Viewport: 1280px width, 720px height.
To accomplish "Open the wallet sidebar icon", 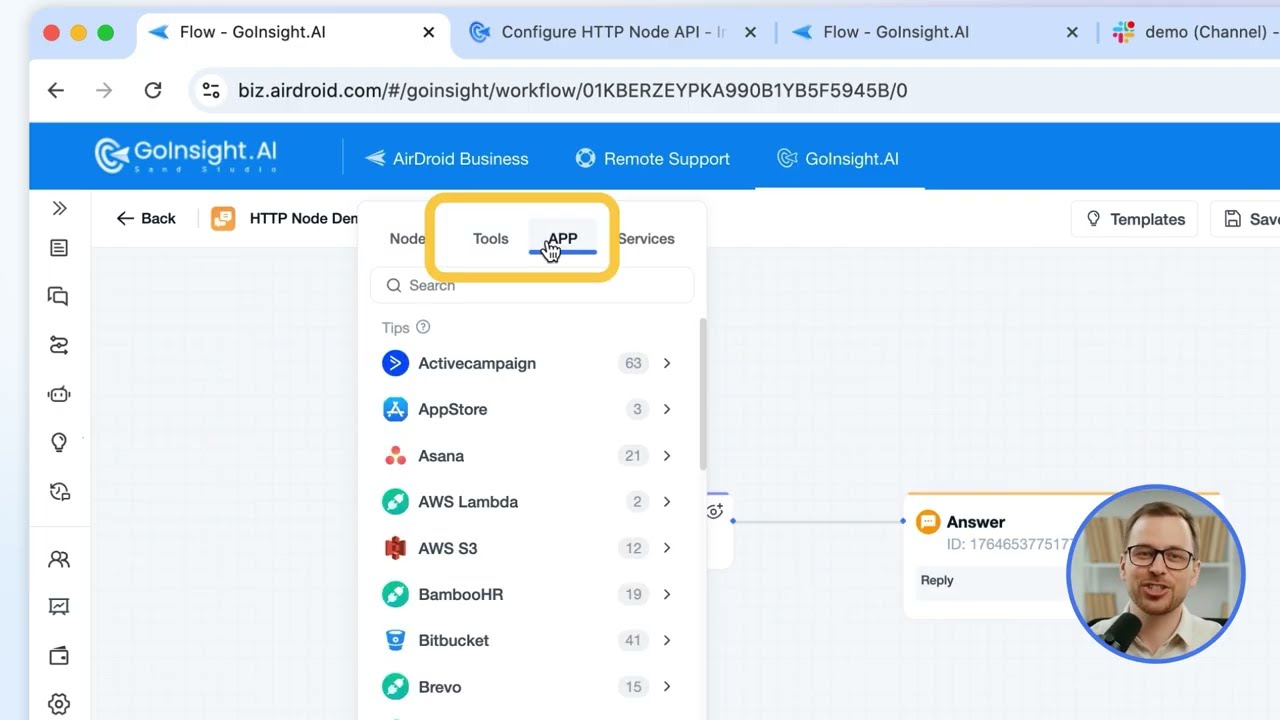I will [x=59, y=656].
